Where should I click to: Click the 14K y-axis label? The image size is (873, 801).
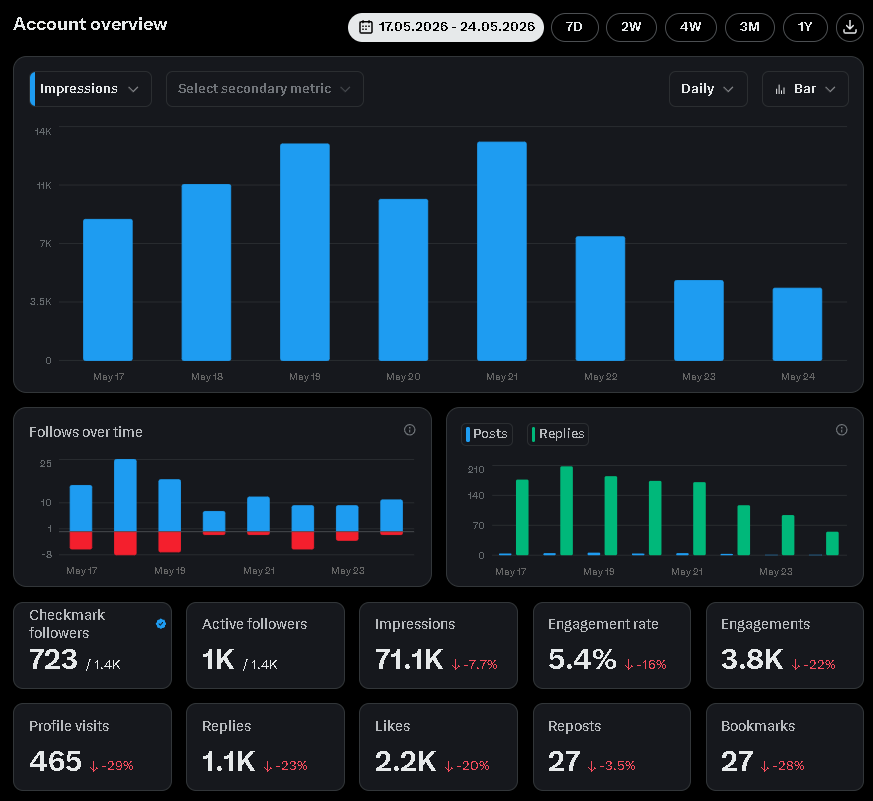43,131
